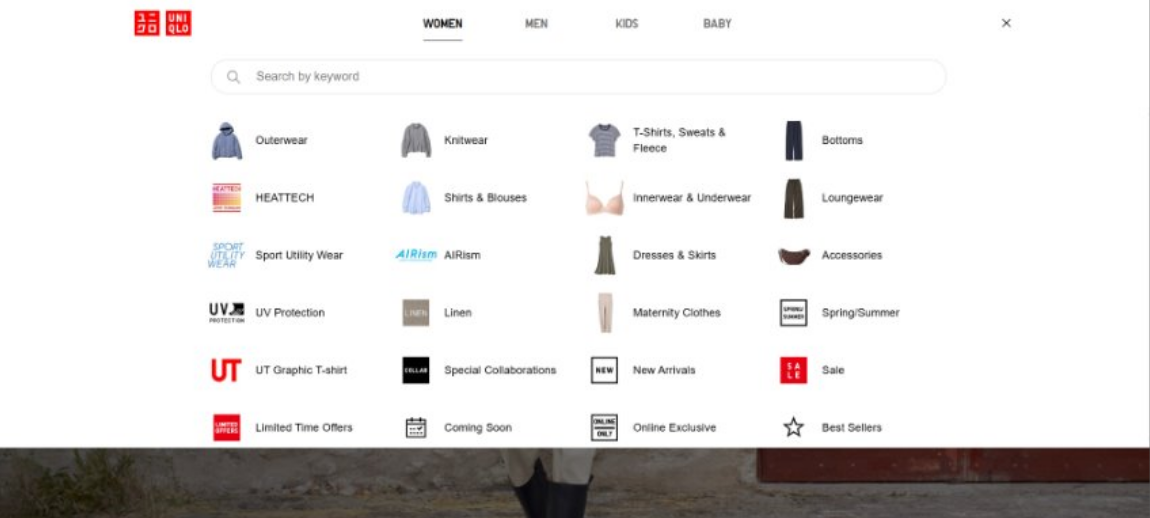Switch to the KIDS tab
Image resolution: width=1150 pixels, height=518 pixels.
point(626,24)
